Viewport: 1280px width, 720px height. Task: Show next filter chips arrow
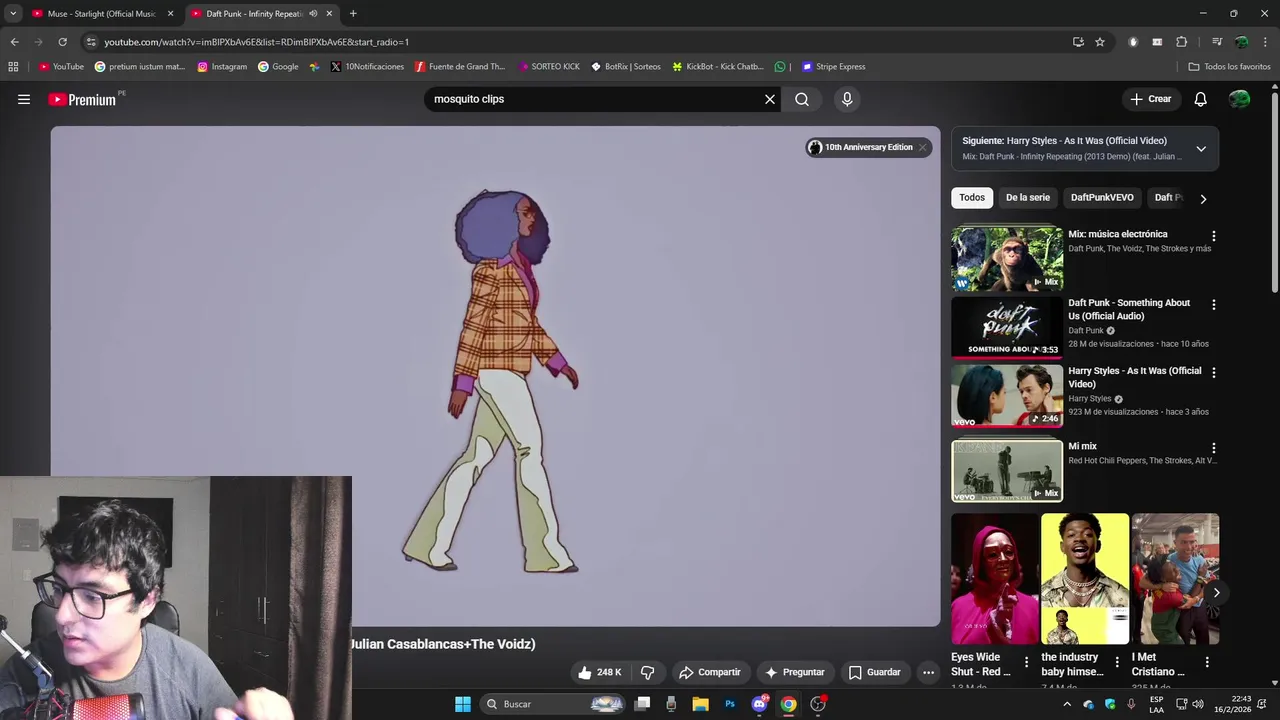[1203, 198]
